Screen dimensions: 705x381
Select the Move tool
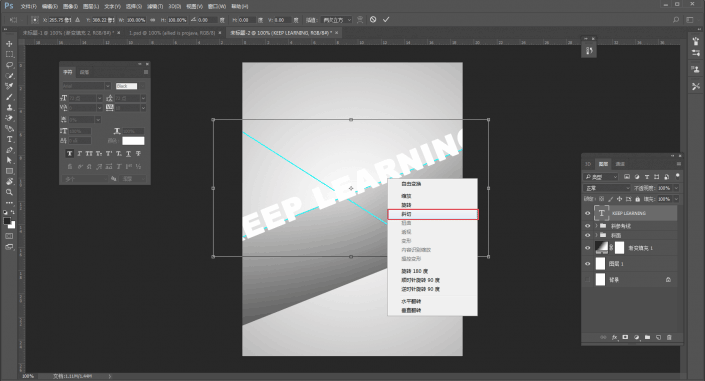(9, 44)
